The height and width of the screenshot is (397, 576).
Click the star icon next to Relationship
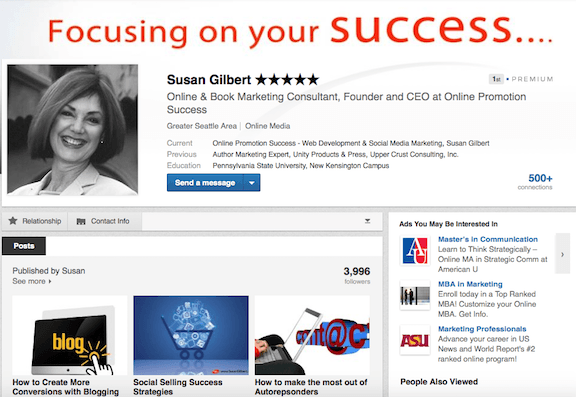13,221
